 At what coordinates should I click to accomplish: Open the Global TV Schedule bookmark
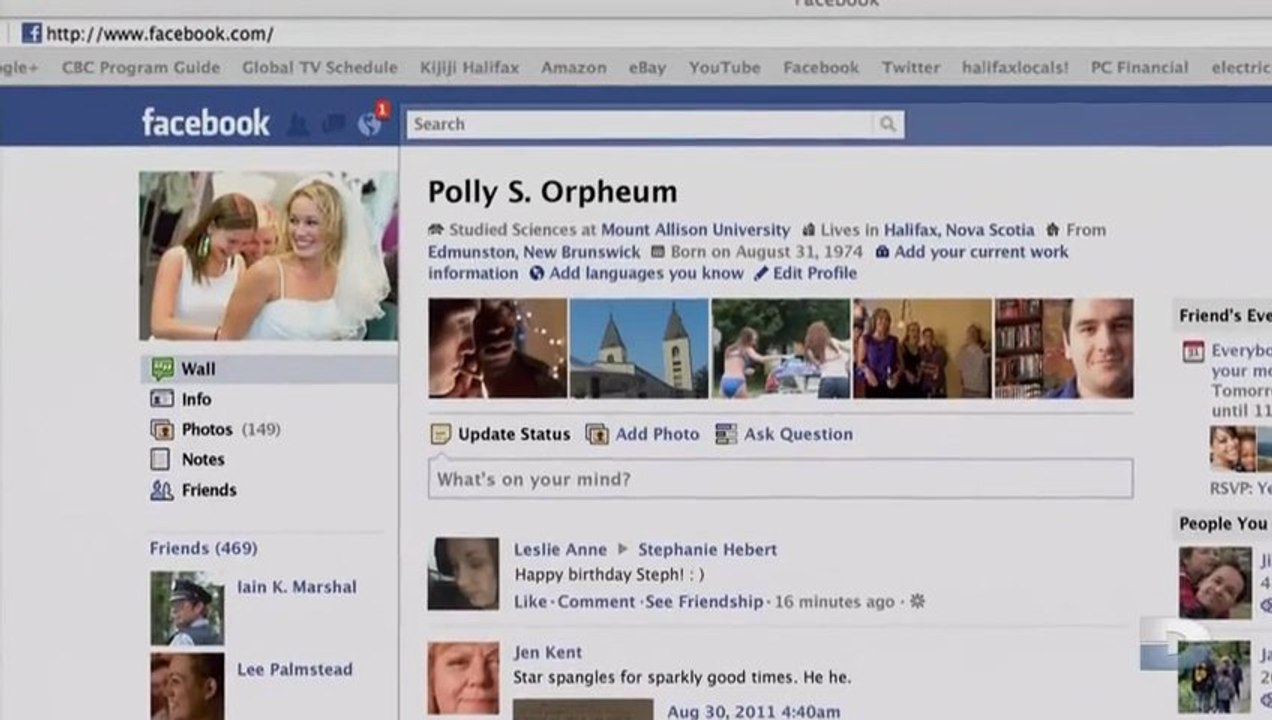coord(320,68)
